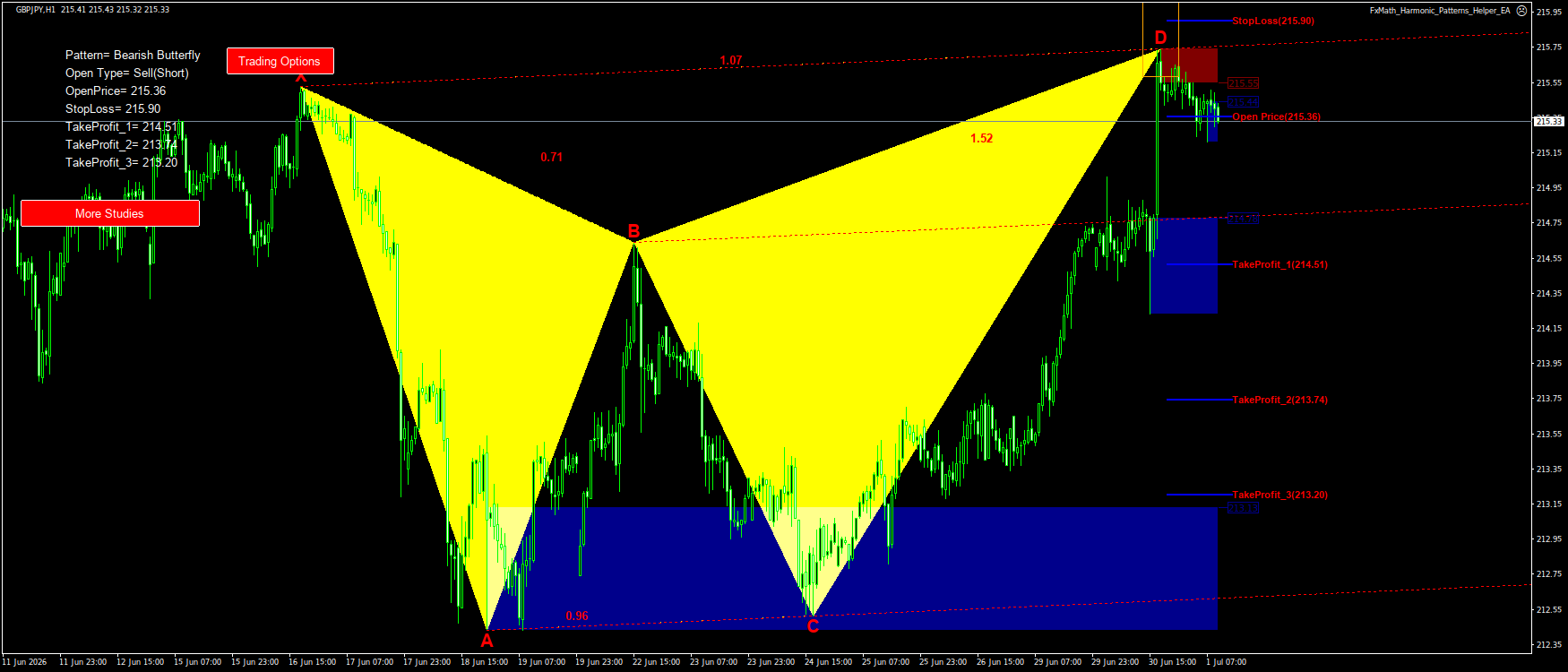
Task: Click the 214.78 boxed price tag
Action: pos(1243,219)
